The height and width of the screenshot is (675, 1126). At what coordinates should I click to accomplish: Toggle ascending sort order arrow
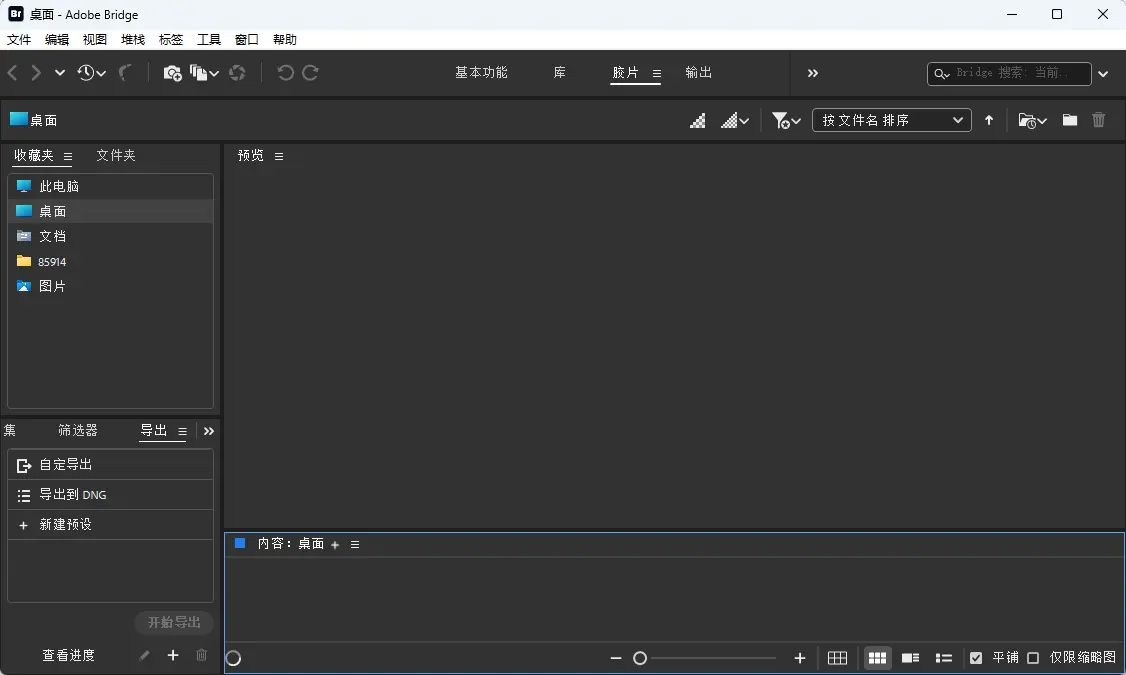[x=989, y=120]
